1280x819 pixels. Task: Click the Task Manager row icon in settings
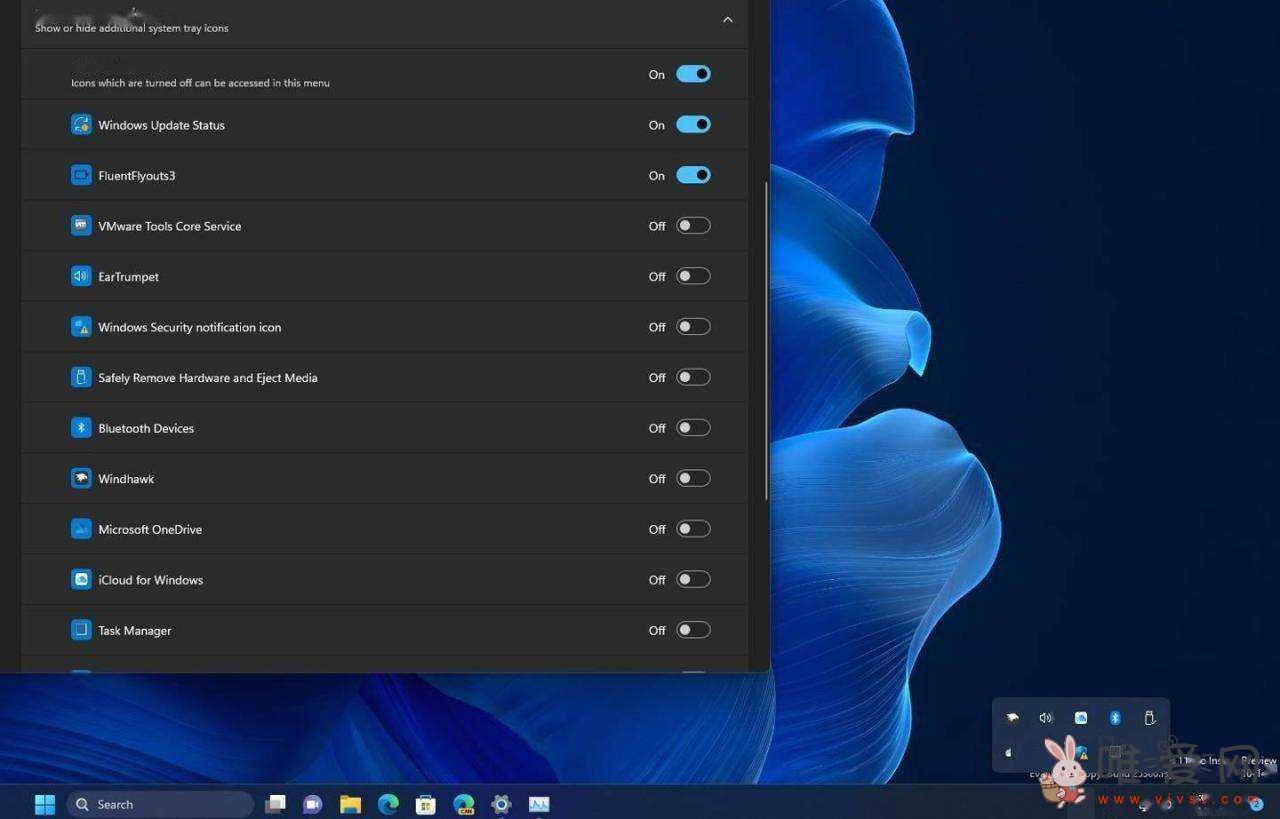pos(81,630)
